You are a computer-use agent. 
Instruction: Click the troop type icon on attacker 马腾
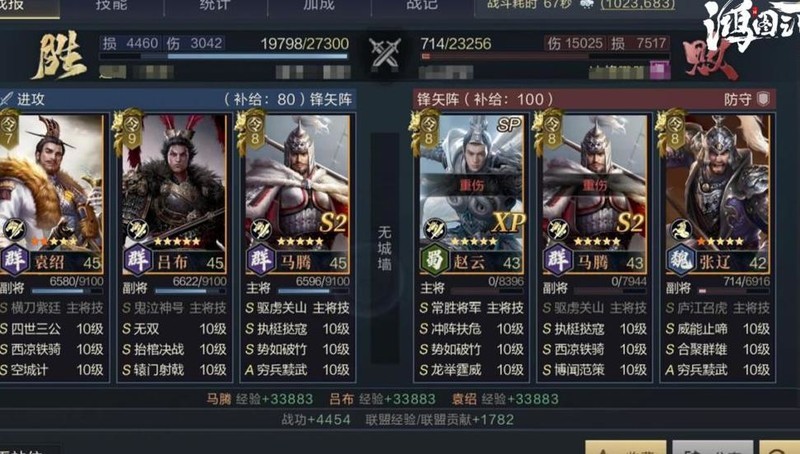point(260,229)
